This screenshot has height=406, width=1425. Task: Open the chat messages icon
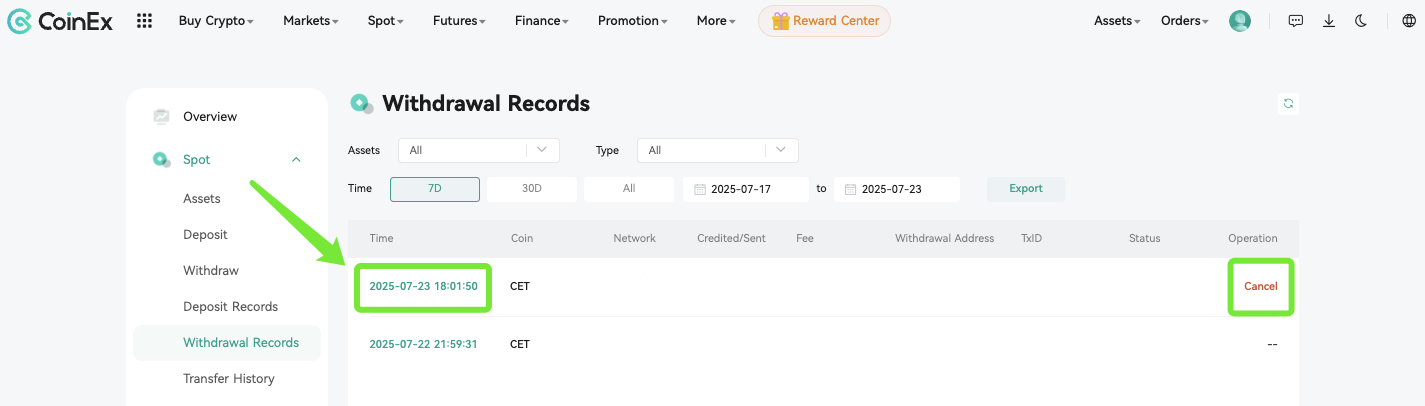tap(1296, 20)
